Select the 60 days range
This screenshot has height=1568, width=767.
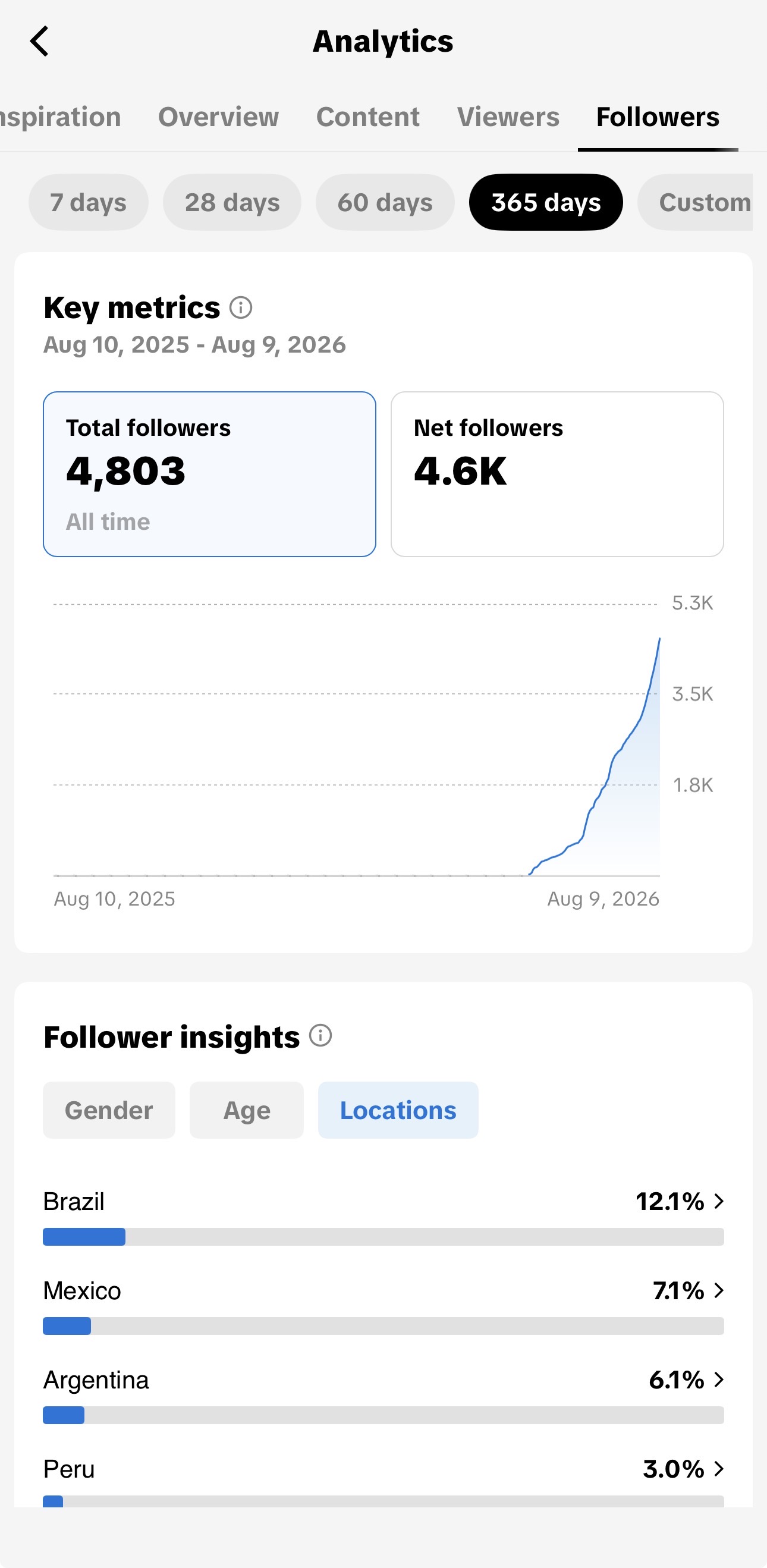pos(385,202)
